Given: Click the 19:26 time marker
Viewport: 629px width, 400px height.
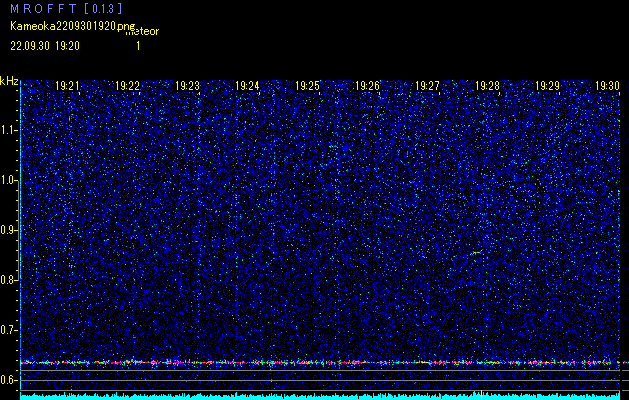Looking at the screenshot, I should coord(367,86).
